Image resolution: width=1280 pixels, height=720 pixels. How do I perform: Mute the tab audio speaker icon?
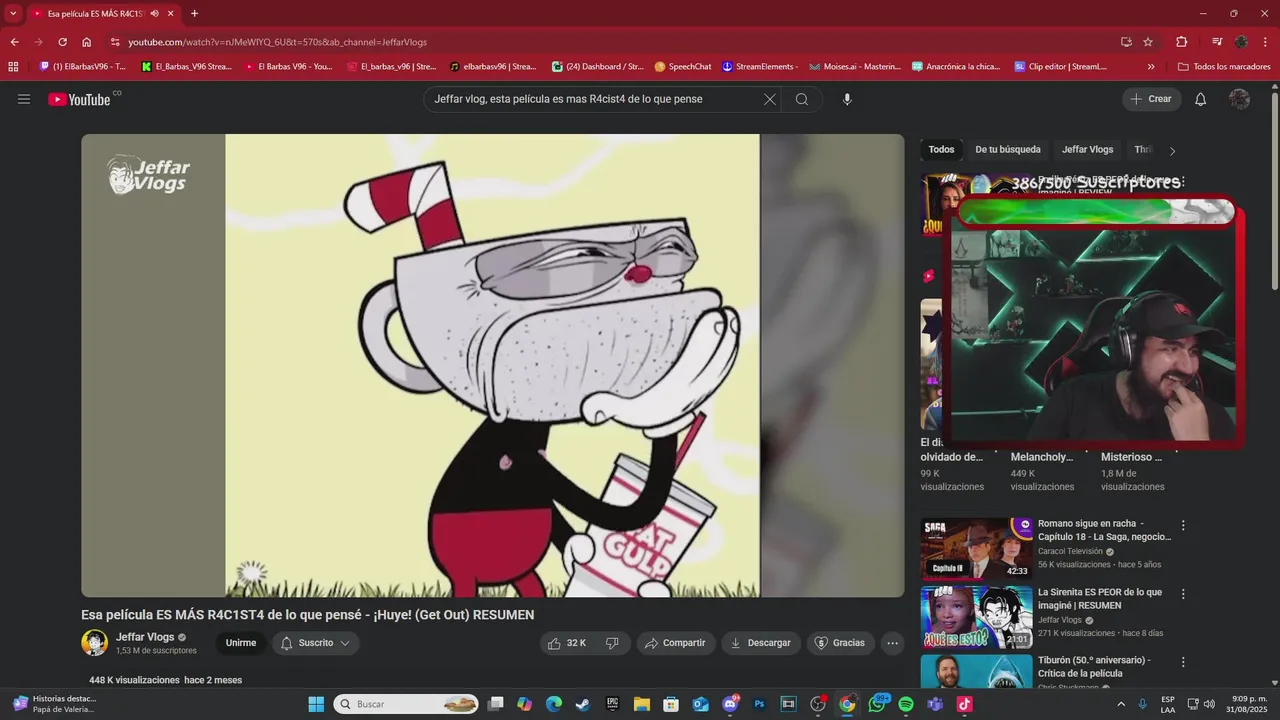tap(154, 13)
